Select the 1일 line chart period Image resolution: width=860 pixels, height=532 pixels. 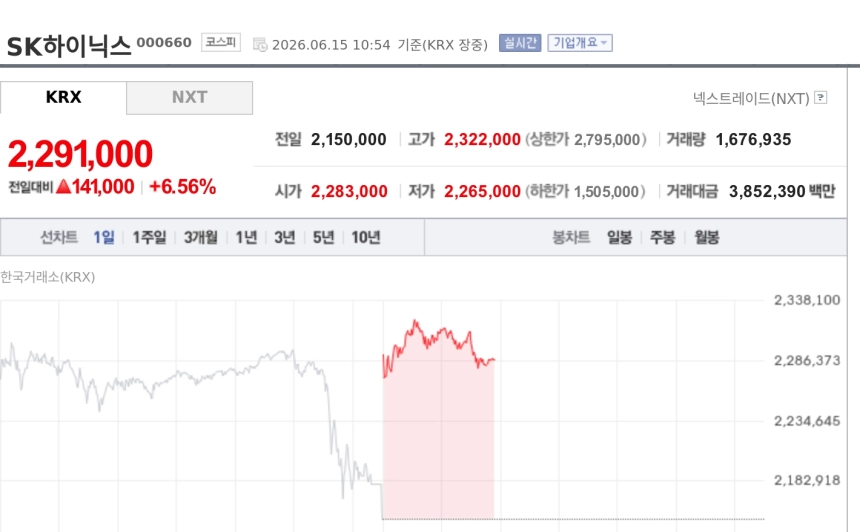[x=104, y=237]
